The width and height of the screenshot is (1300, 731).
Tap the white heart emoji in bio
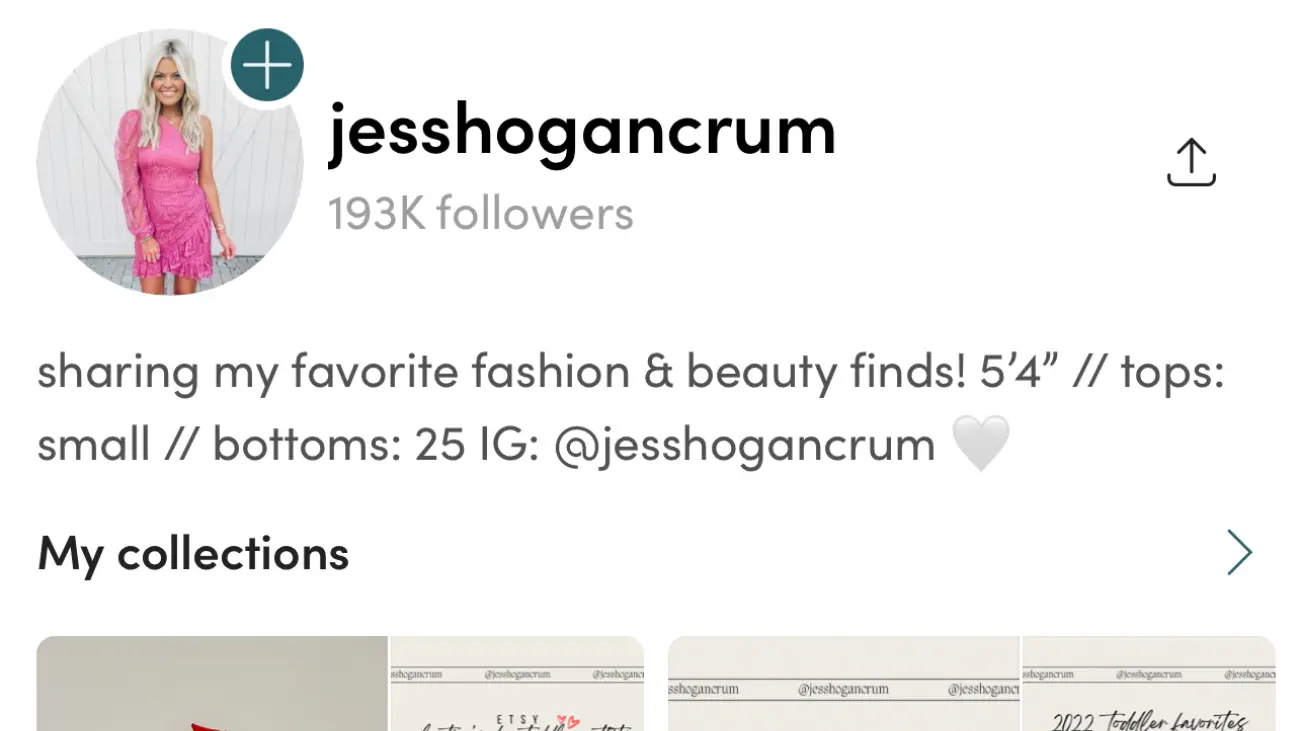980,444
